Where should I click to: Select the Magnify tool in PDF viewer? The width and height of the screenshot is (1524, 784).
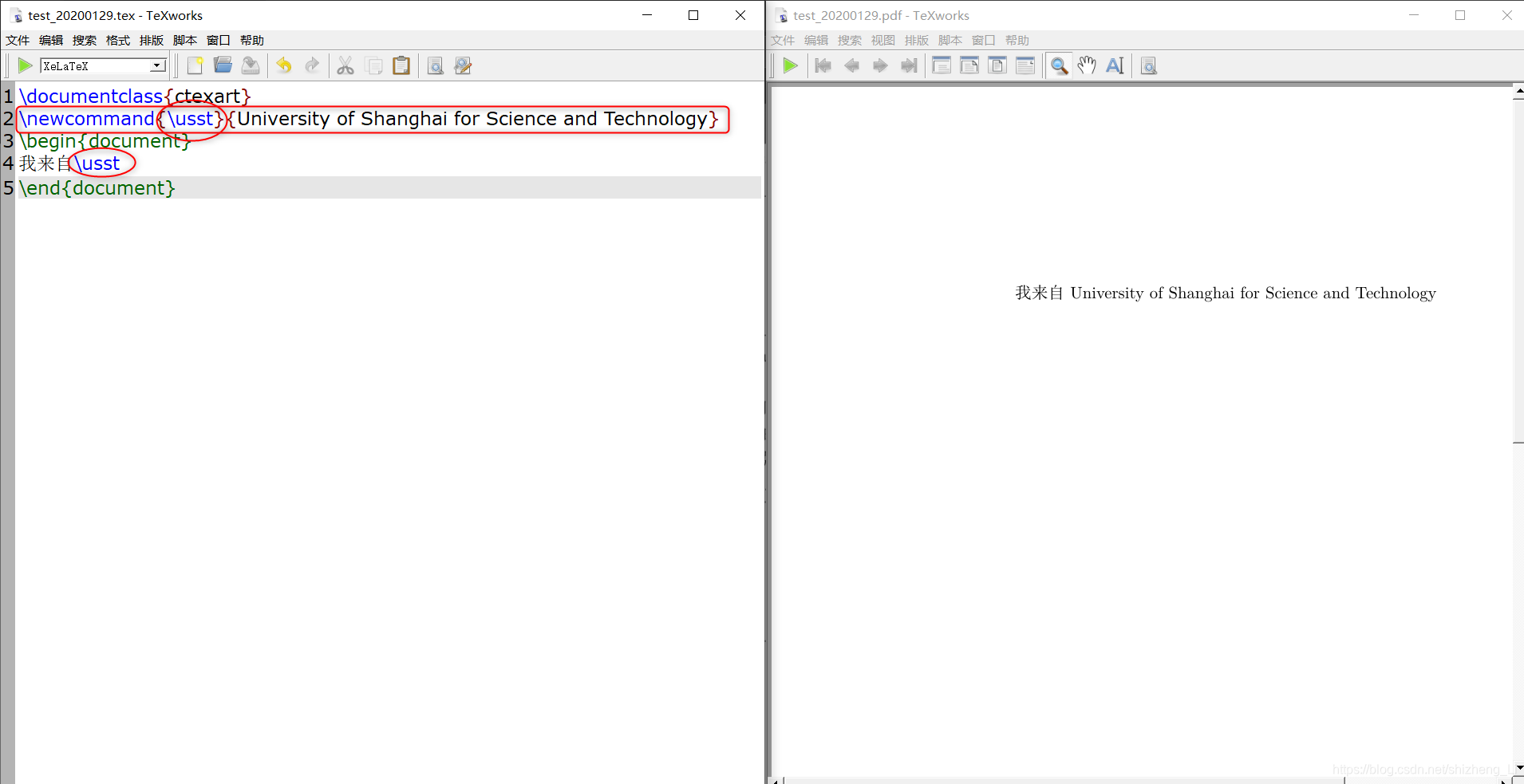point(1059,65)
